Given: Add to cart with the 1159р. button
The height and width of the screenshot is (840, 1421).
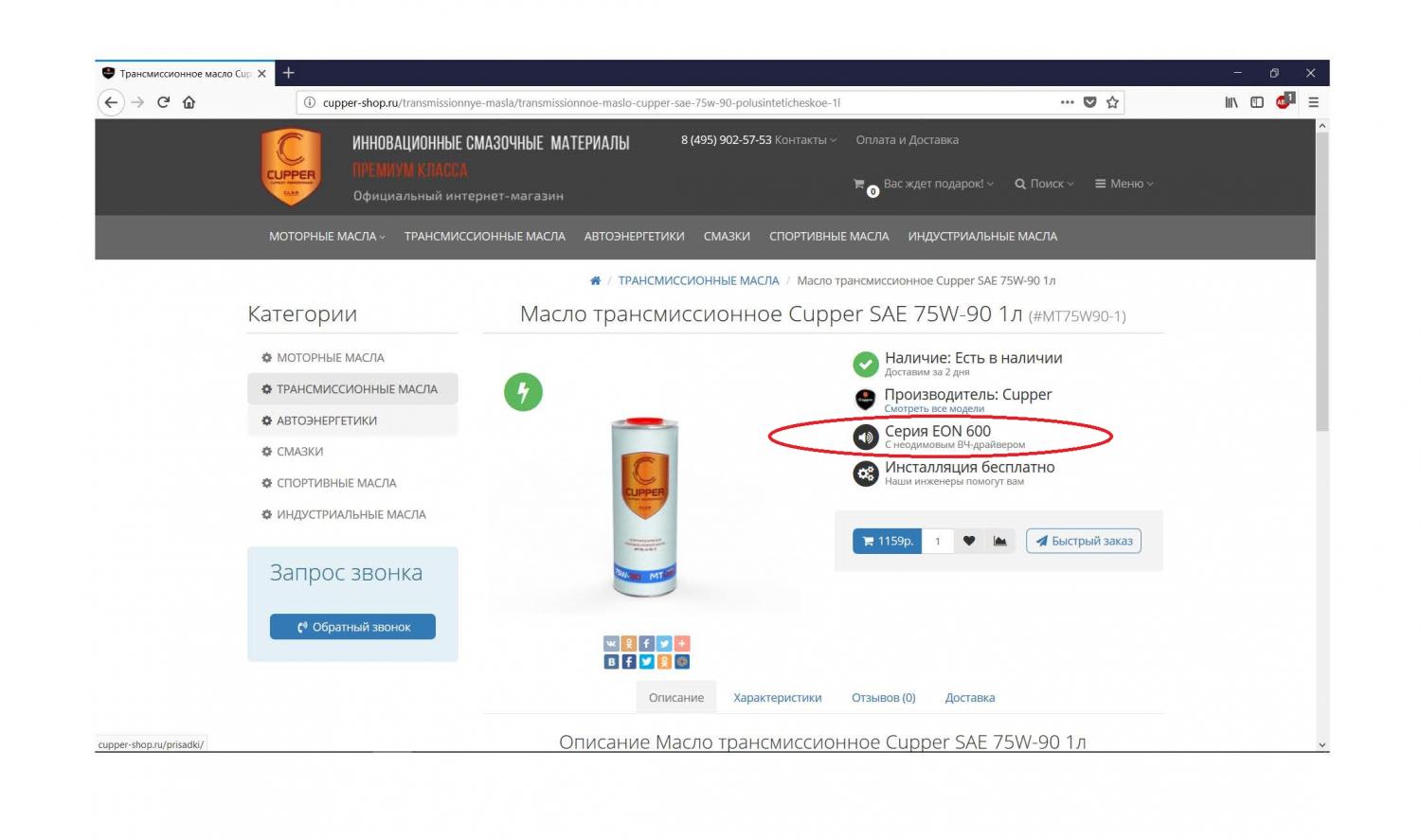Looking at the screenshot, I should (x=887, y=541).
